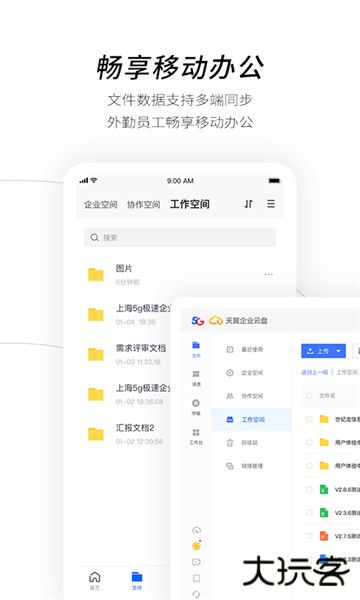The height and width of the screenshot is (600, 360).
Task: Open the V2.7.5 file name in desktop list
Action: tap(347, 536)
